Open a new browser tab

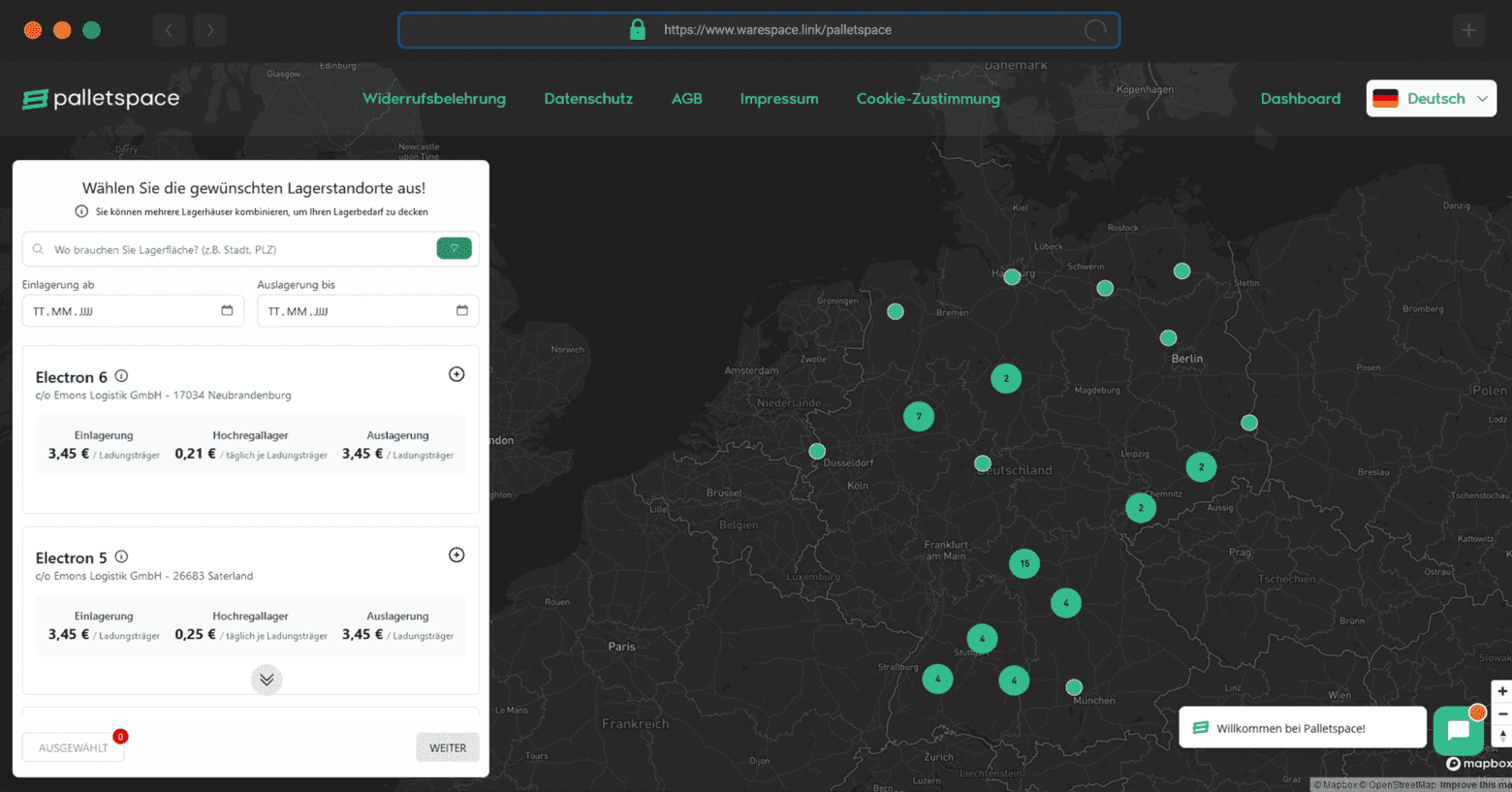point(1469,30)
